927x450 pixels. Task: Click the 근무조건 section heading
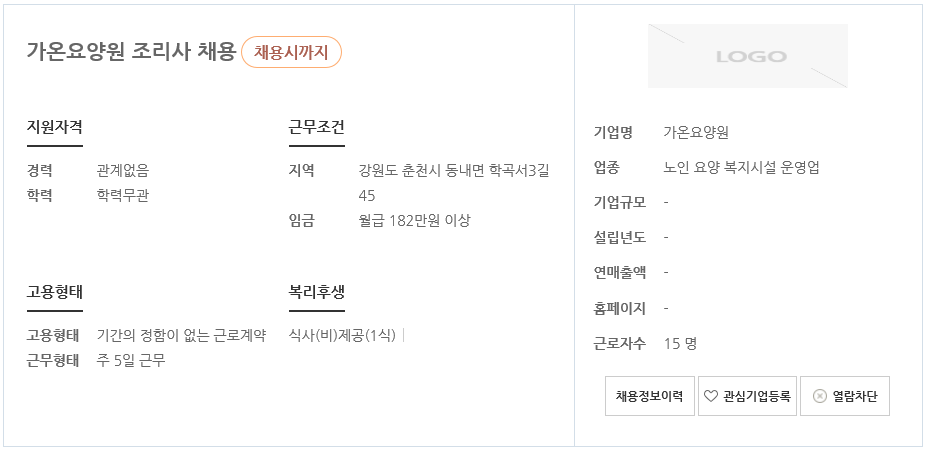click(316, 127)
